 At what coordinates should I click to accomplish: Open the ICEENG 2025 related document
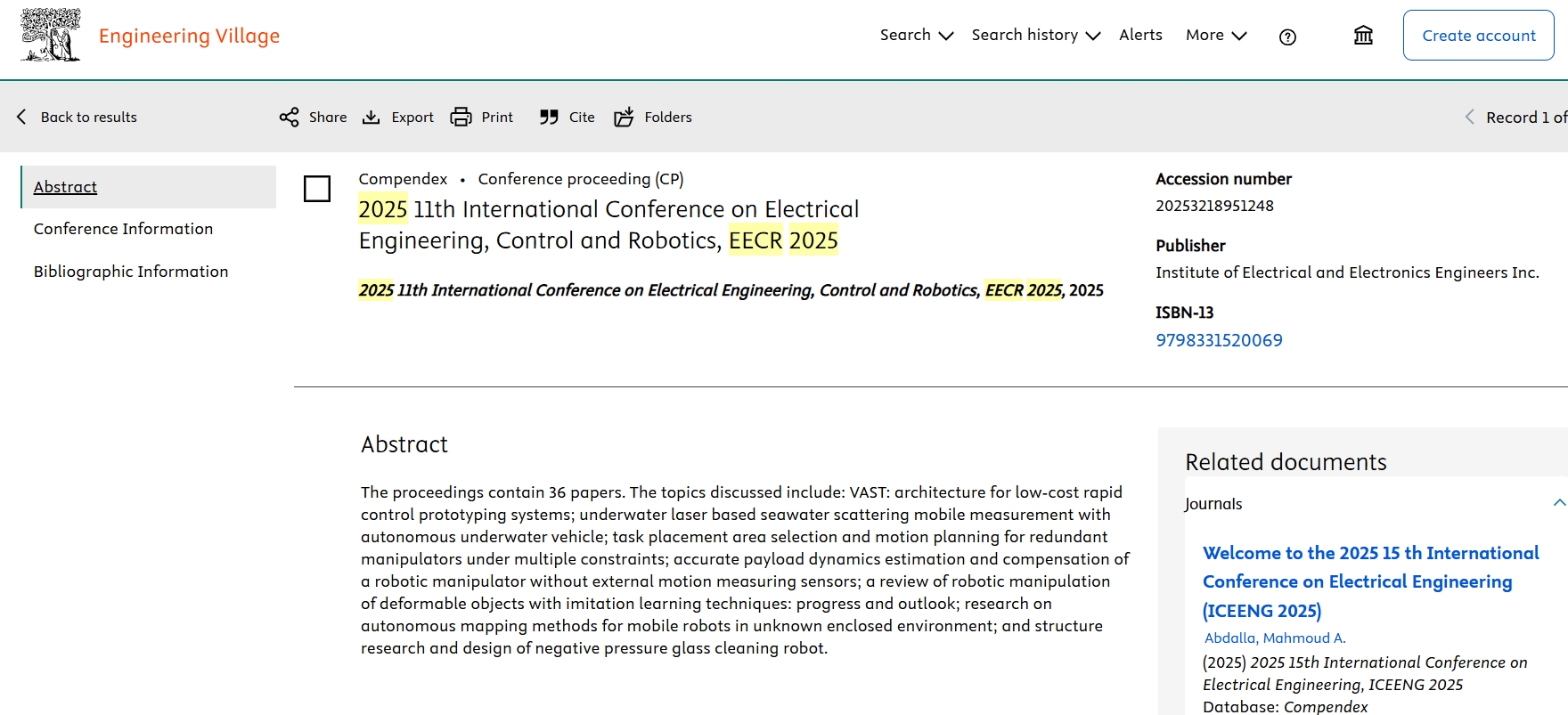(x=1370, y=581)
